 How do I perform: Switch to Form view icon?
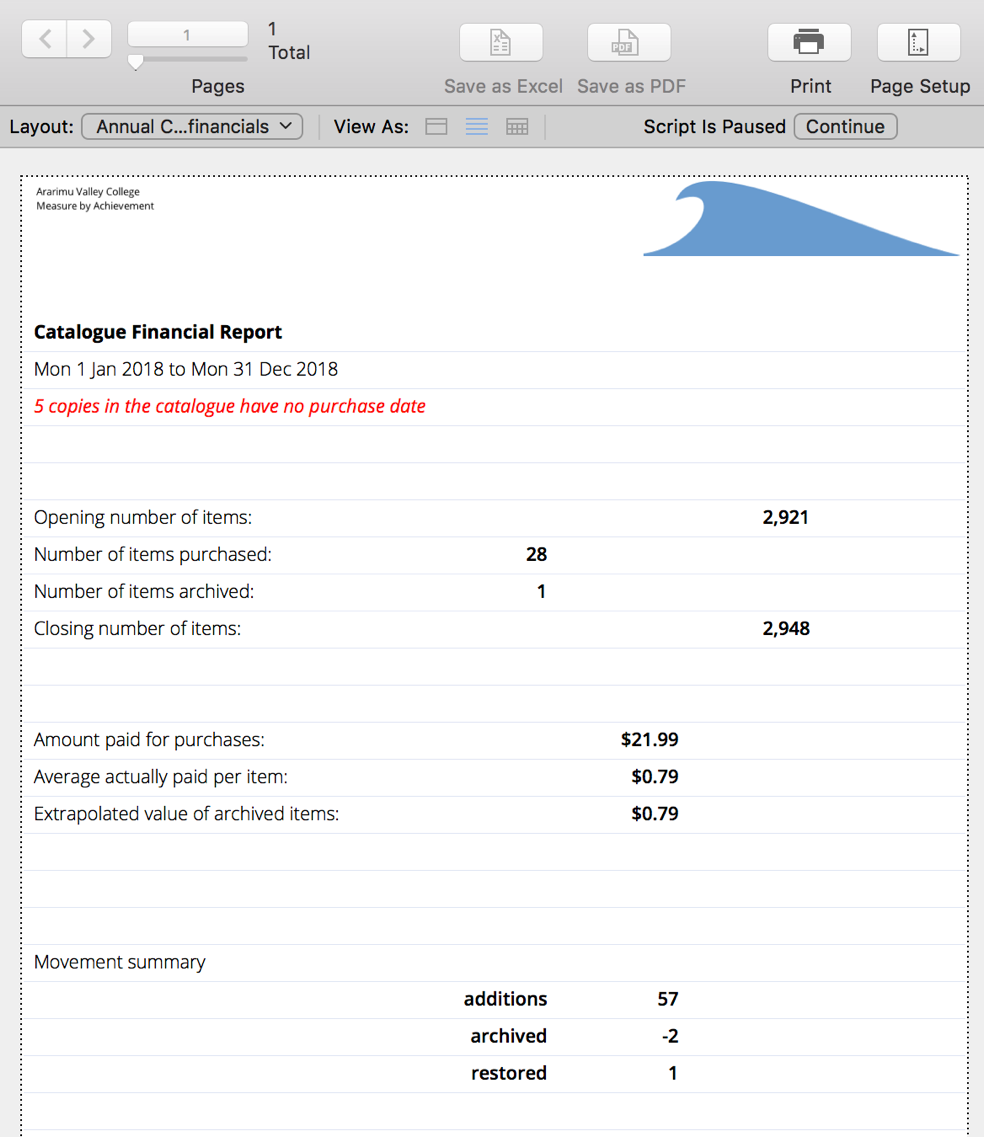(436, 127)
